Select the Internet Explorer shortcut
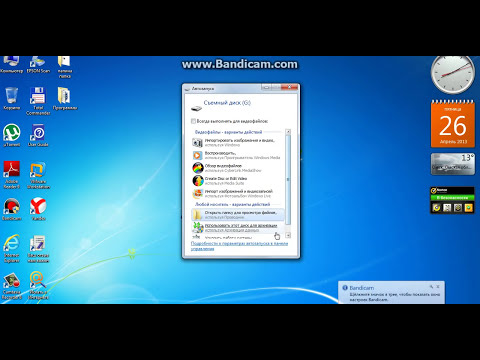 [12, 249]
